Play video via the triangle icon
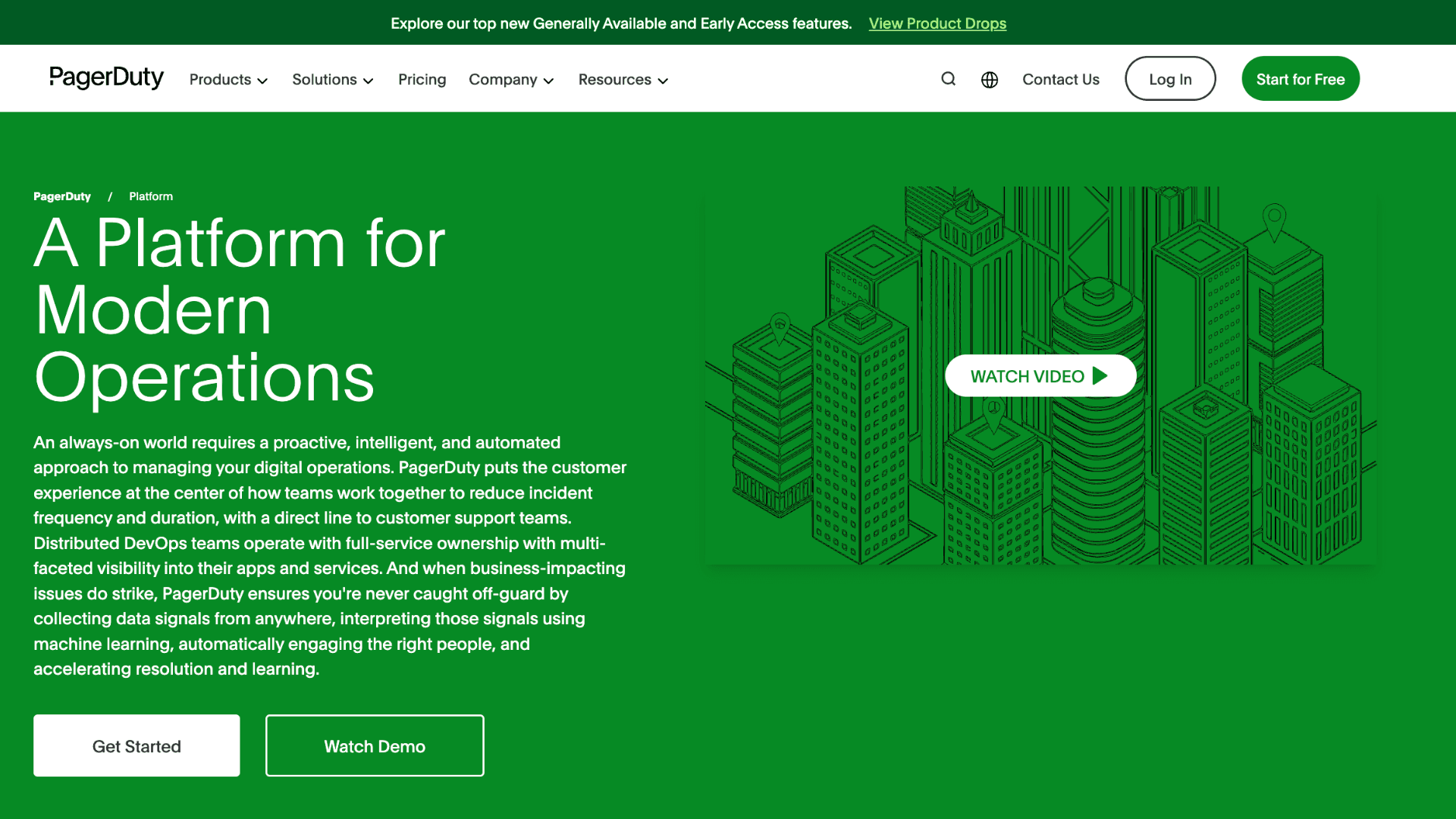Screen dimensions: 1456x819 pos(1100,375)
